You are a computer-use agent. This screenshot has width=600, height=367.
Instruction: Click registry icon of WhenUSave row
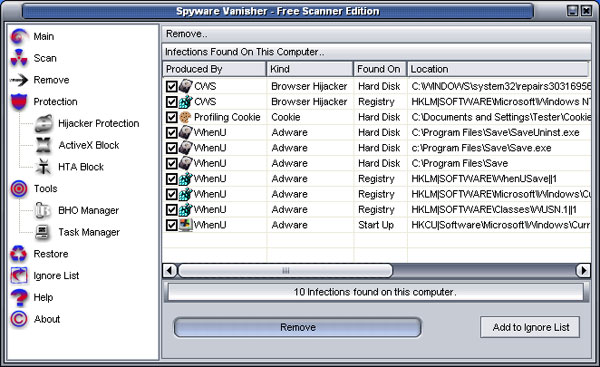click(x=186, y=179)
